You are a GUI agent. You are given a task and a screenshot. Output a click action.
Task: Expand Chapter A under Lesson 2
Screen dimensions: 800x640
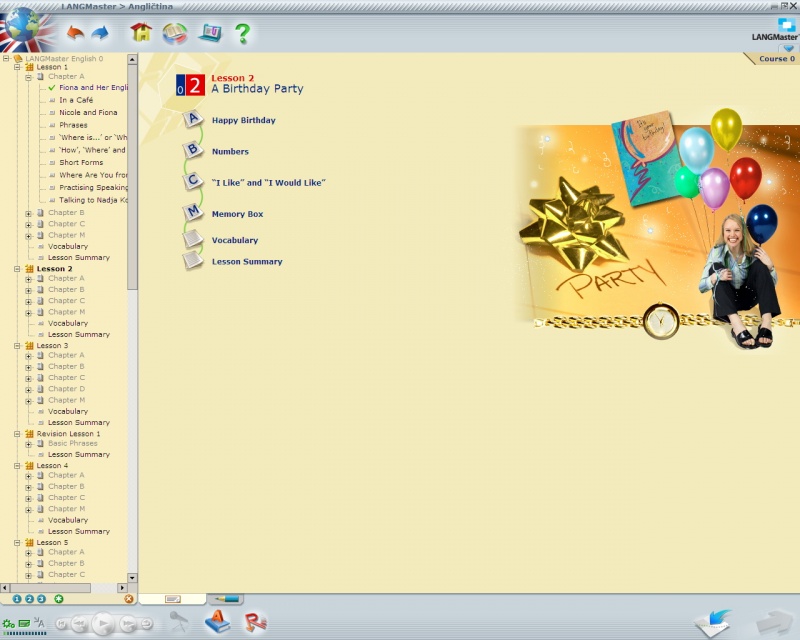point(29,279)
